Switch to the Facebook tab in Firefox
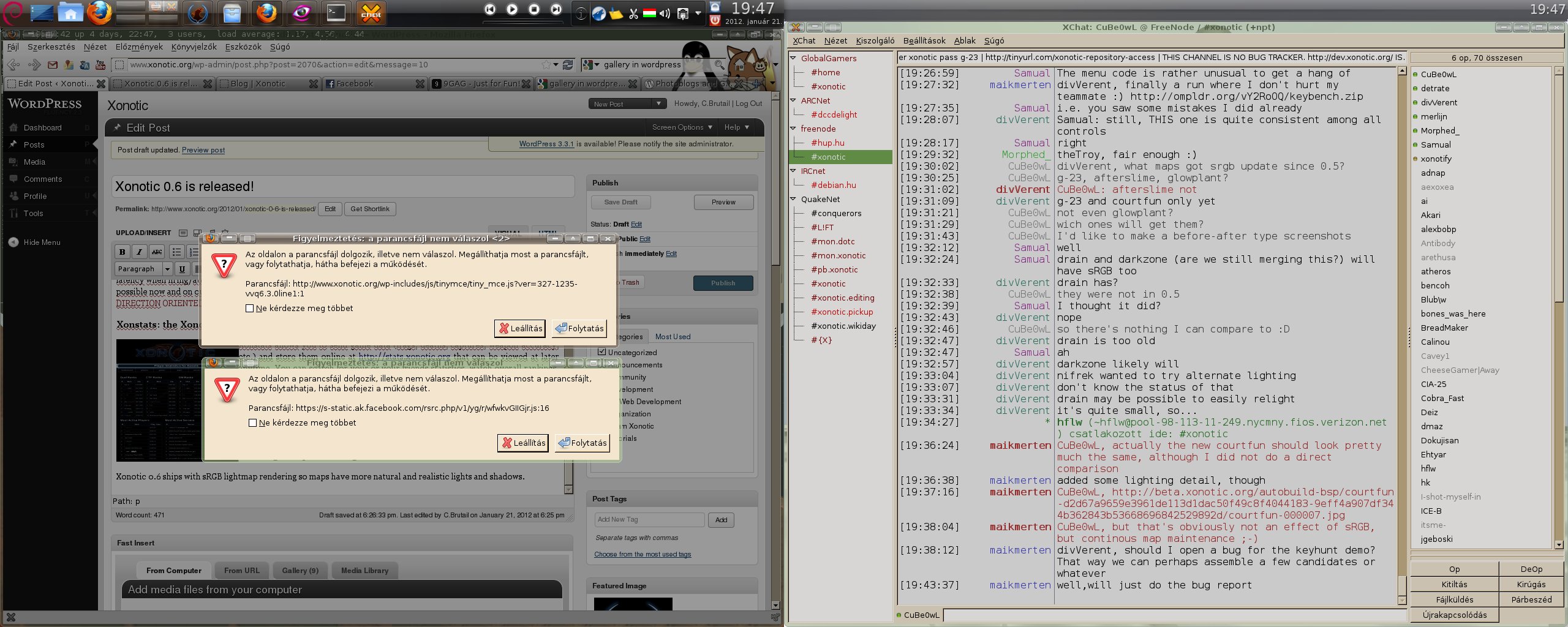1568x627 pixels. [374, 83]
